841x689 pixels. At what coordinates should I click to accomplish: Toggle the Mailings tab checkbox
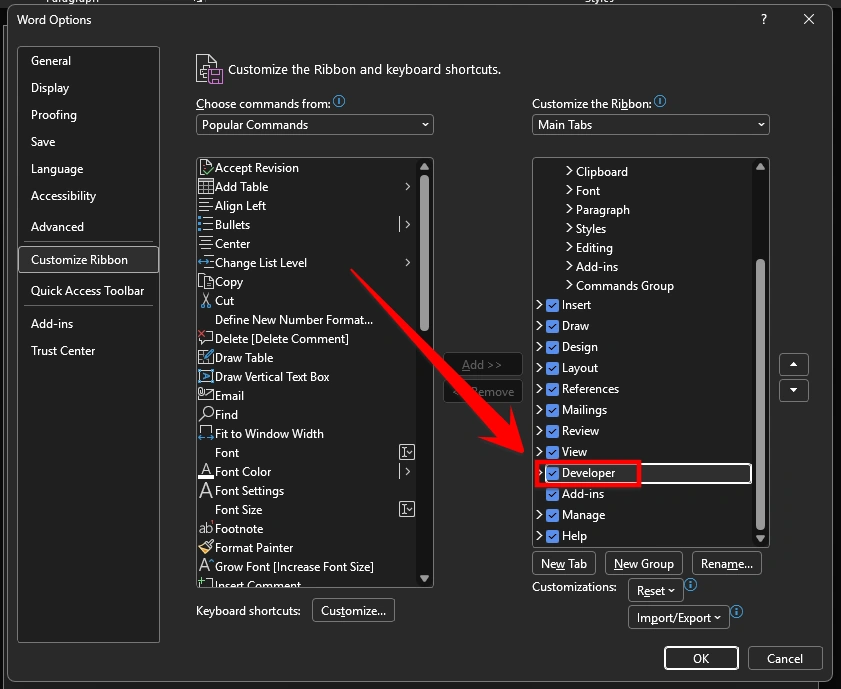[x=552, y=410]
